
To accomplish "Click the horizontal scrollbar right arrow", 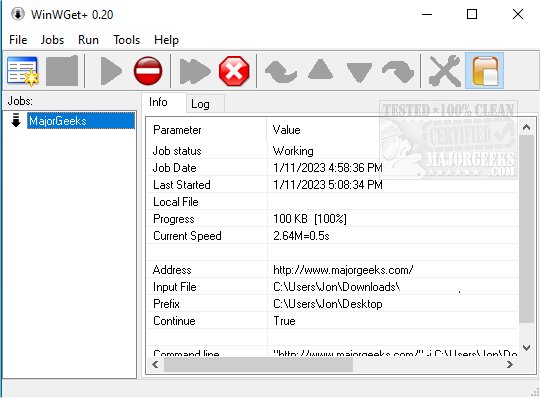I will tap(510, 365).
